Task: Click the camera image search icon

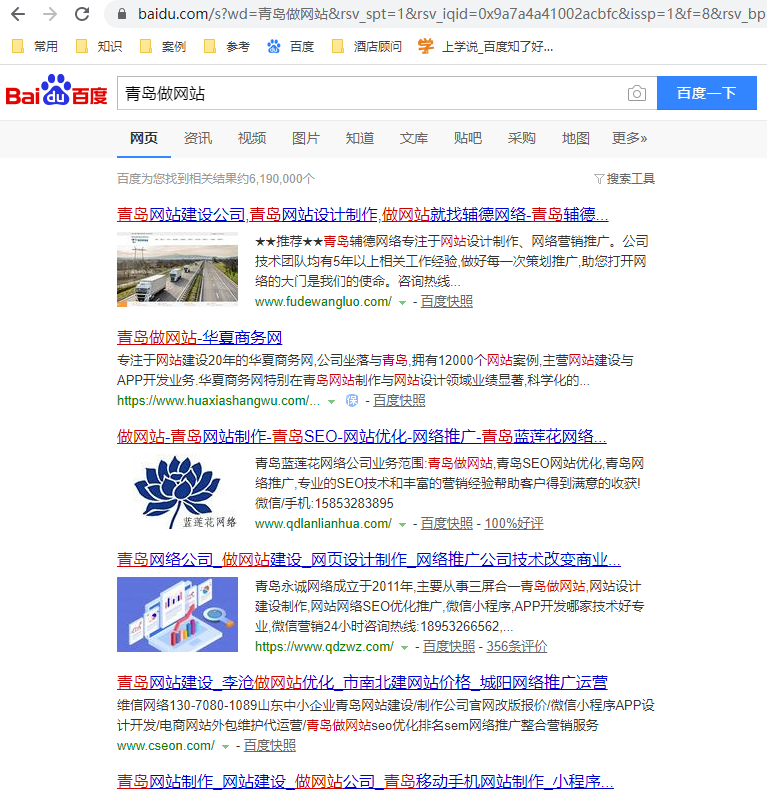Action: (636, 93)
